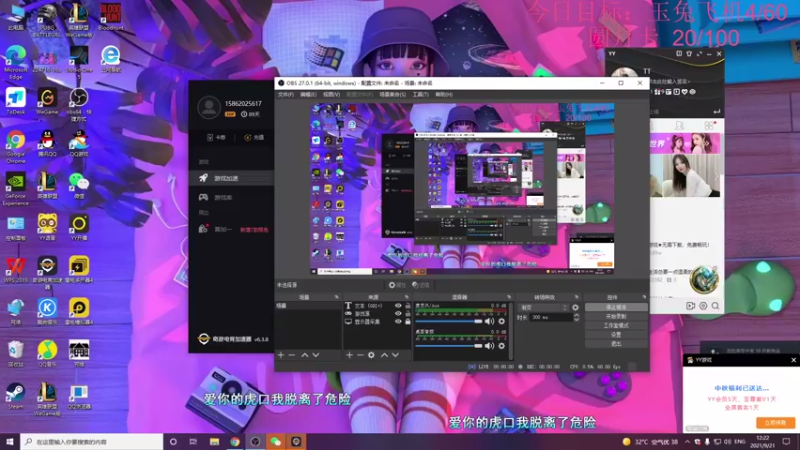800x450 pixels.
Task: Open the contacts tab in the YY window
Action: [x=679, y=125]
